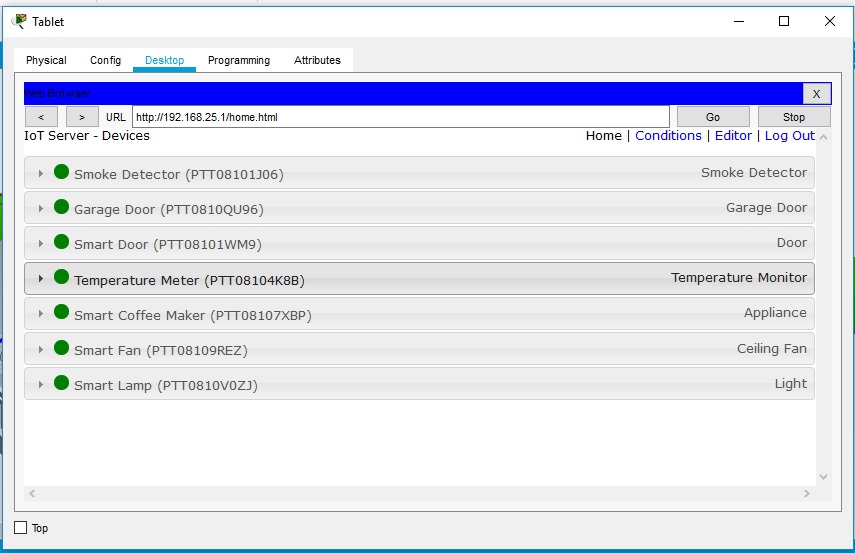Click the green status indicator beside Garage Door
The width and height of the screenshot is (855, 553).
pos(61,207)
